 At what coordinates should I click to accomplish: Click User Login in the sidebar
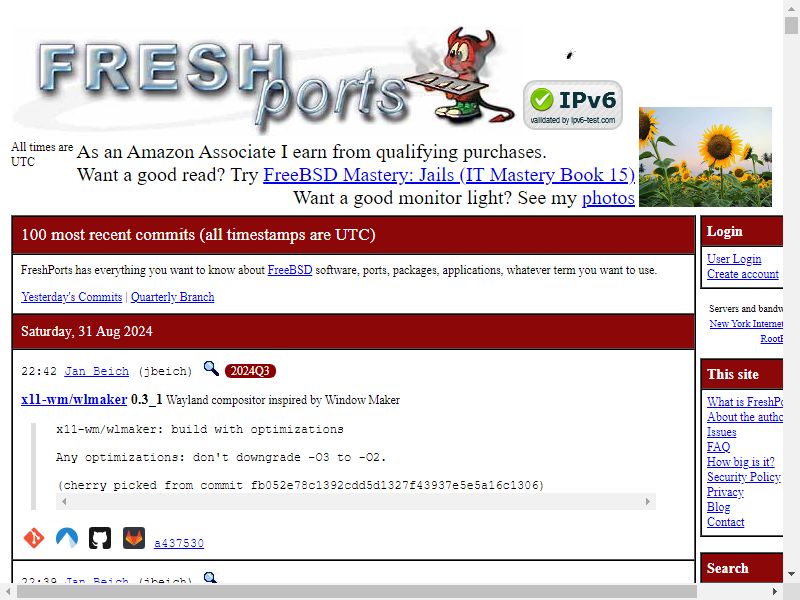coord(734,259)
